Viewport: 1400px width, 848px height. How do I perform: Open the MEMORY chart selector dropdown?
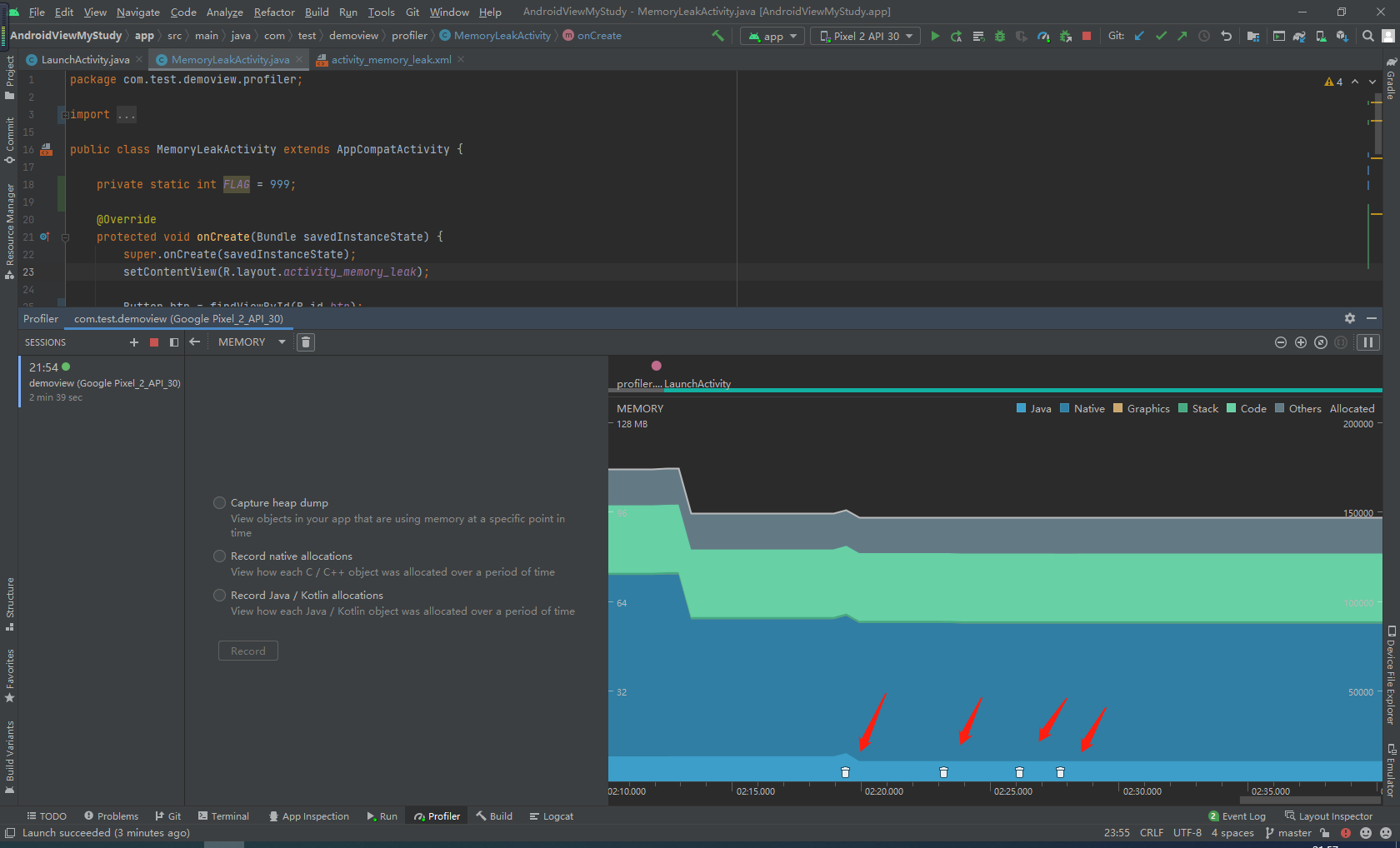[252, 342]
